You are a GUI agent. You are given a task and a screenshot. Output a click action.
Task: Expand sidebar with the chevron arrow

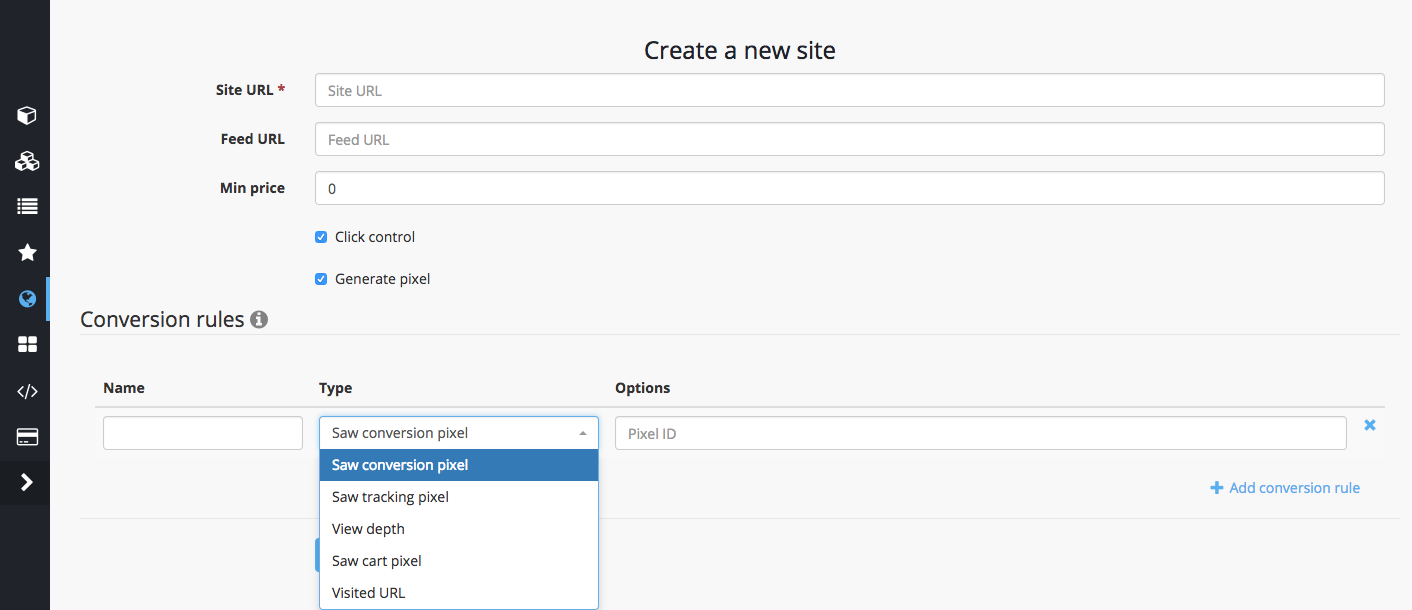(27, 482)
